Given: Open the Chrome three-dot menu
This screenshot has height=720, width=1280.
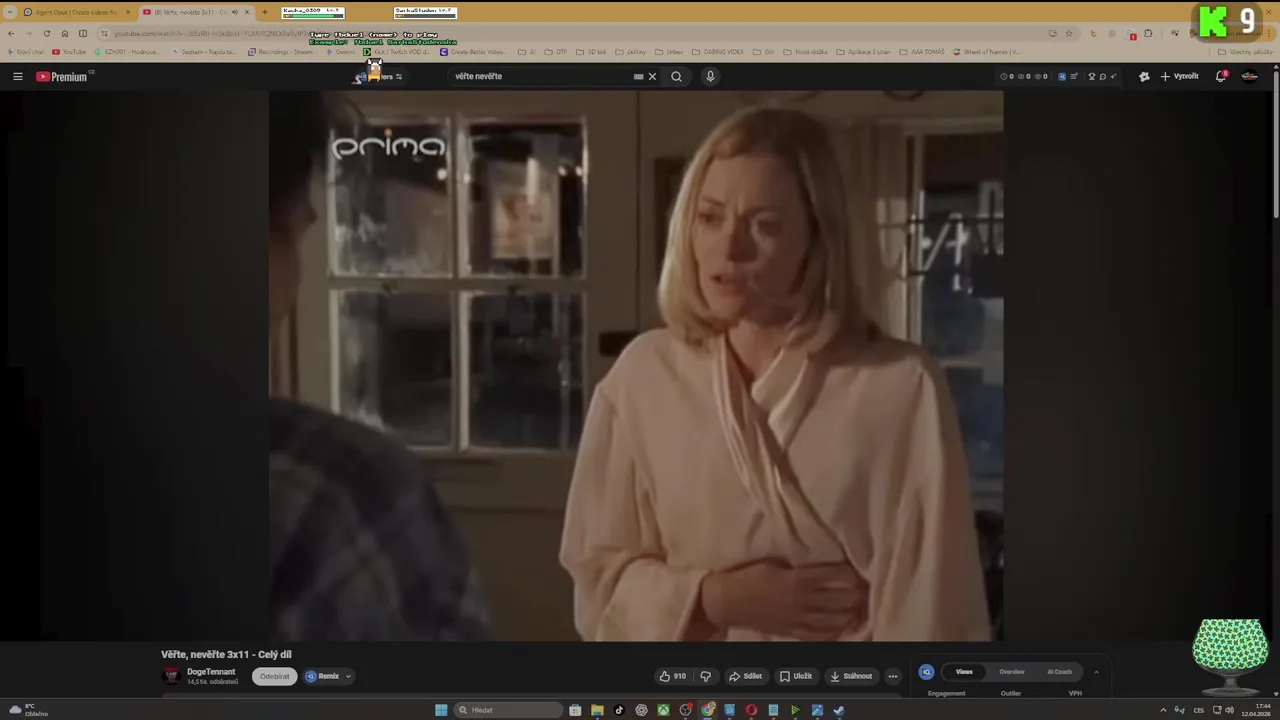Looking at the screenshot, I should (1271, 33).
